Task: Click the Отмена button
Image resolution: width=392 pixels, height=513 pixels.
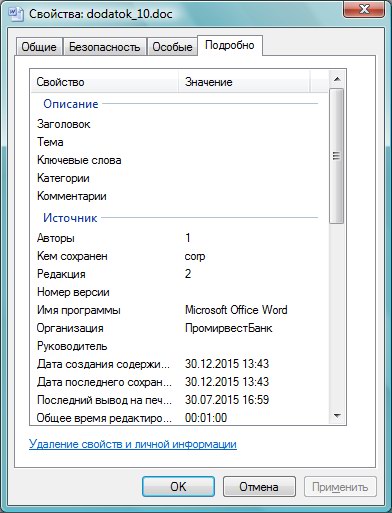Action: click(259, 487)
